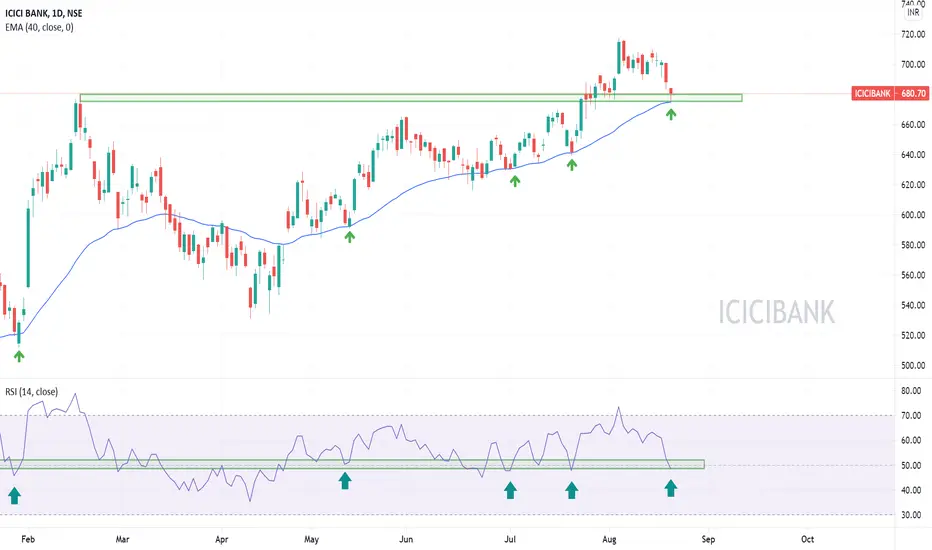The image size is (932, 550).
Task: Click the Oct label on time axis
Action: click(x=807, y=539)
